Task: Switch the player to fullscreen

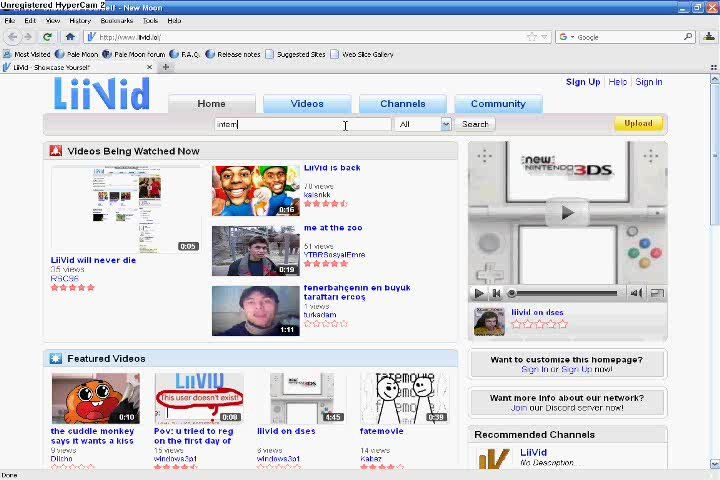Action: pos(657,293)
